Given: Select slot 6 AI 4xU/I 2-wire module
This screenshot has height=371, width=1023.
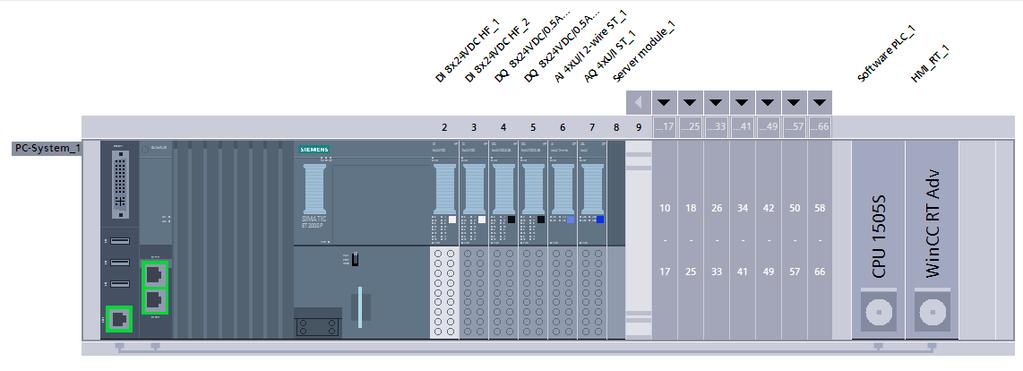Looking at the screenshot, I should coord(562,239).
